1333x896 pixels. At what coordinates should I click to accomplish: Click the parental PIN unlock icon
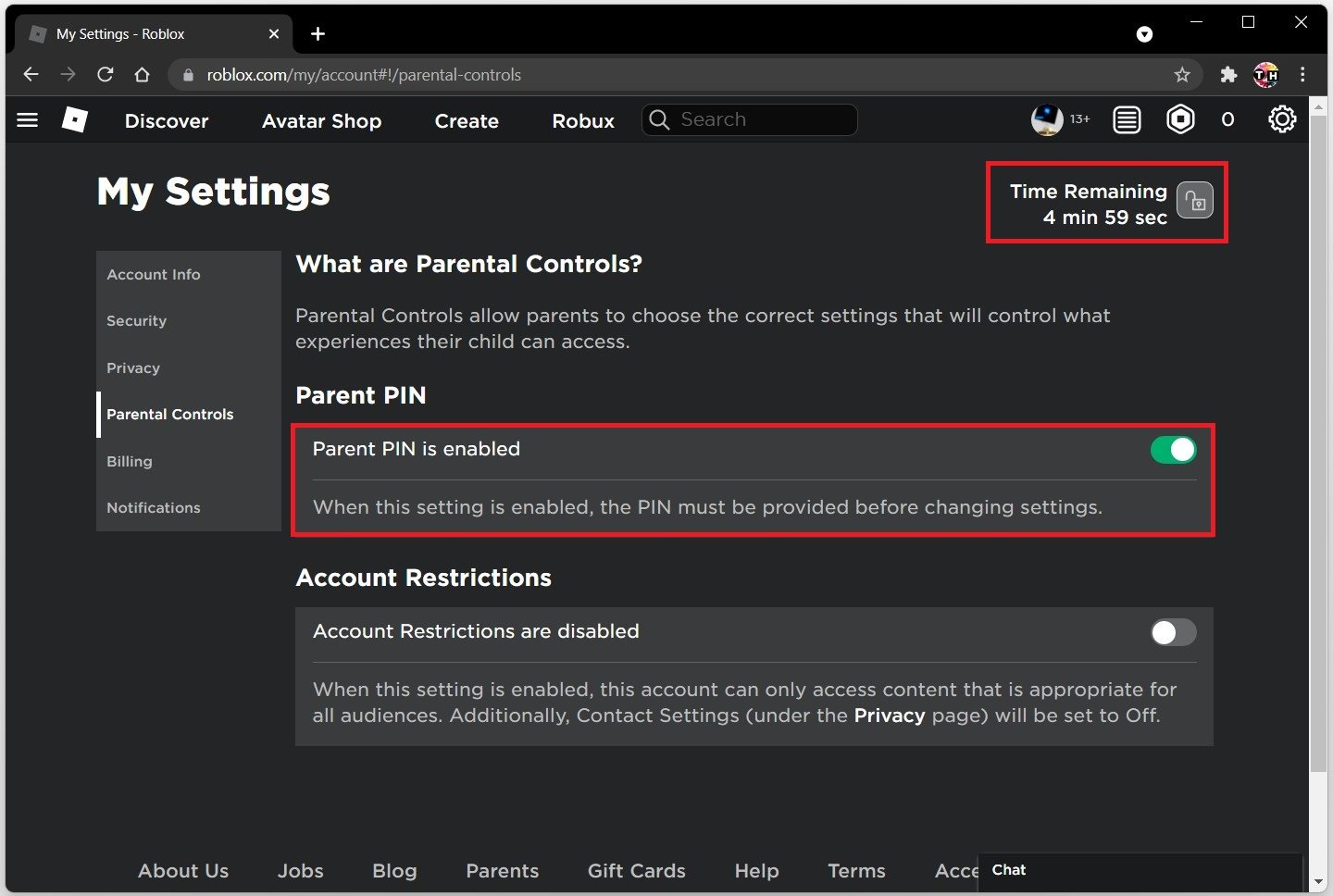pos(1195,201)
